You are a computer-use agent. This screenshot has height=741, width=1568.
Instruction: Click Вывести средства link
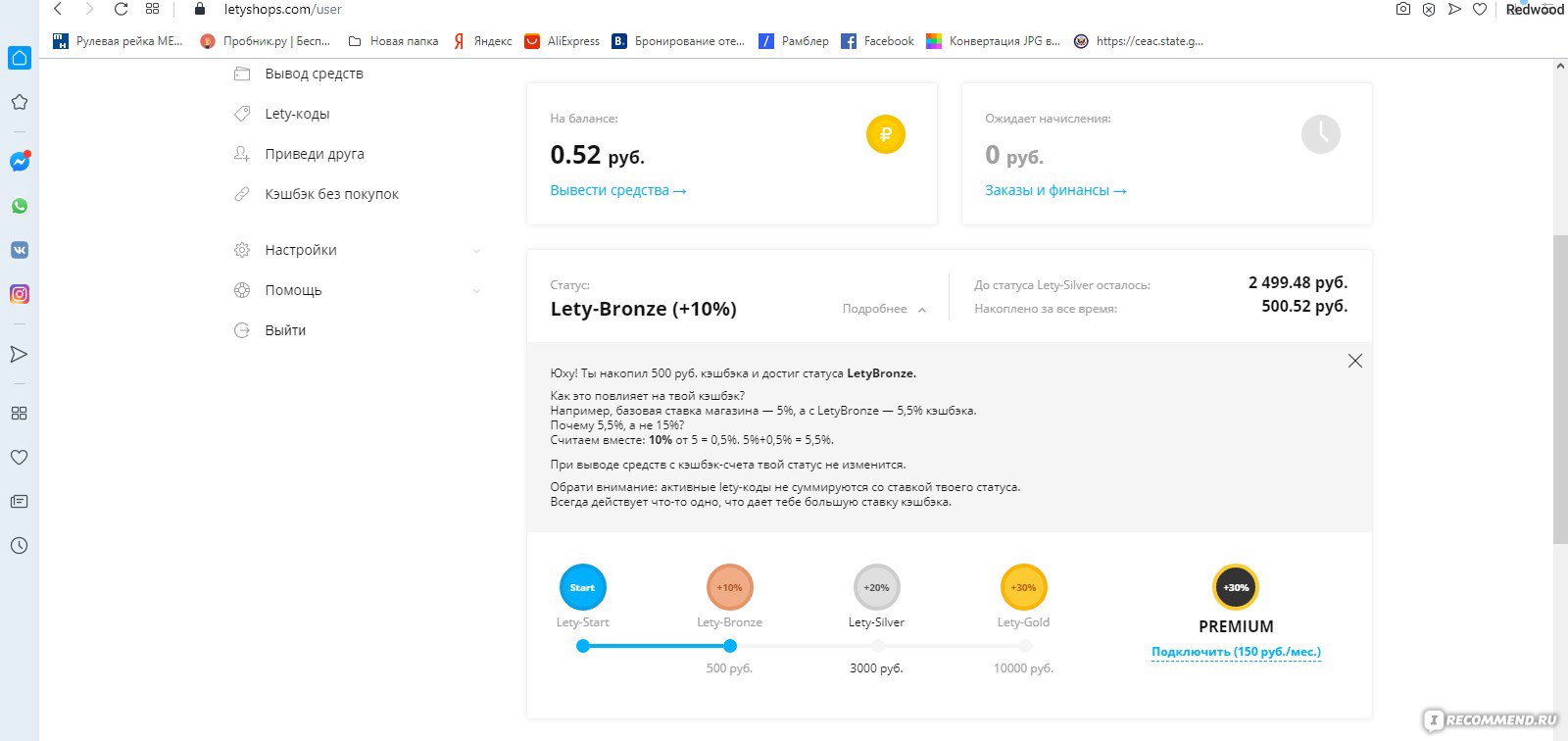(x=618, y=190)
